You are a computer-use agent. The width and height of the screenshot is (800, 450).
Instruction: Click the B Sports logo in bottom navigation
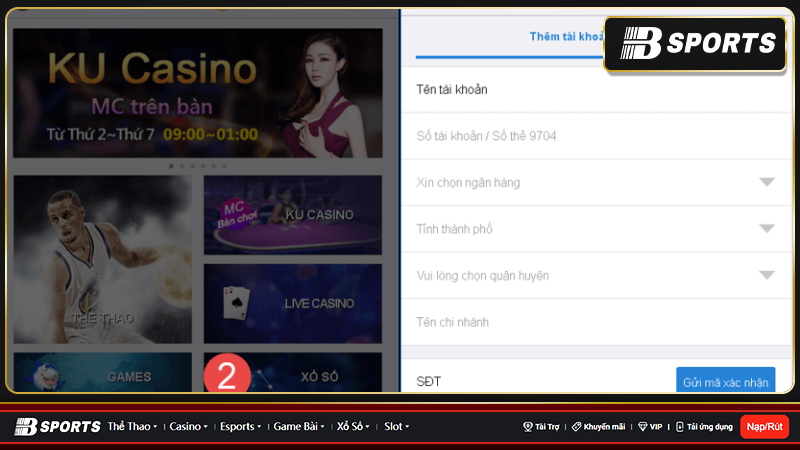(57, 427)
